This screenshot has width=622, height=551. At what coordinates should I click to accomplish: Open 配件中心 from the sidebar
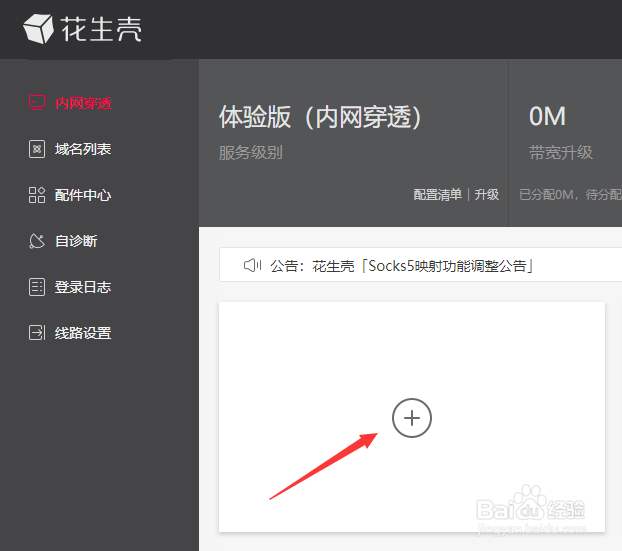click(83, 195)
